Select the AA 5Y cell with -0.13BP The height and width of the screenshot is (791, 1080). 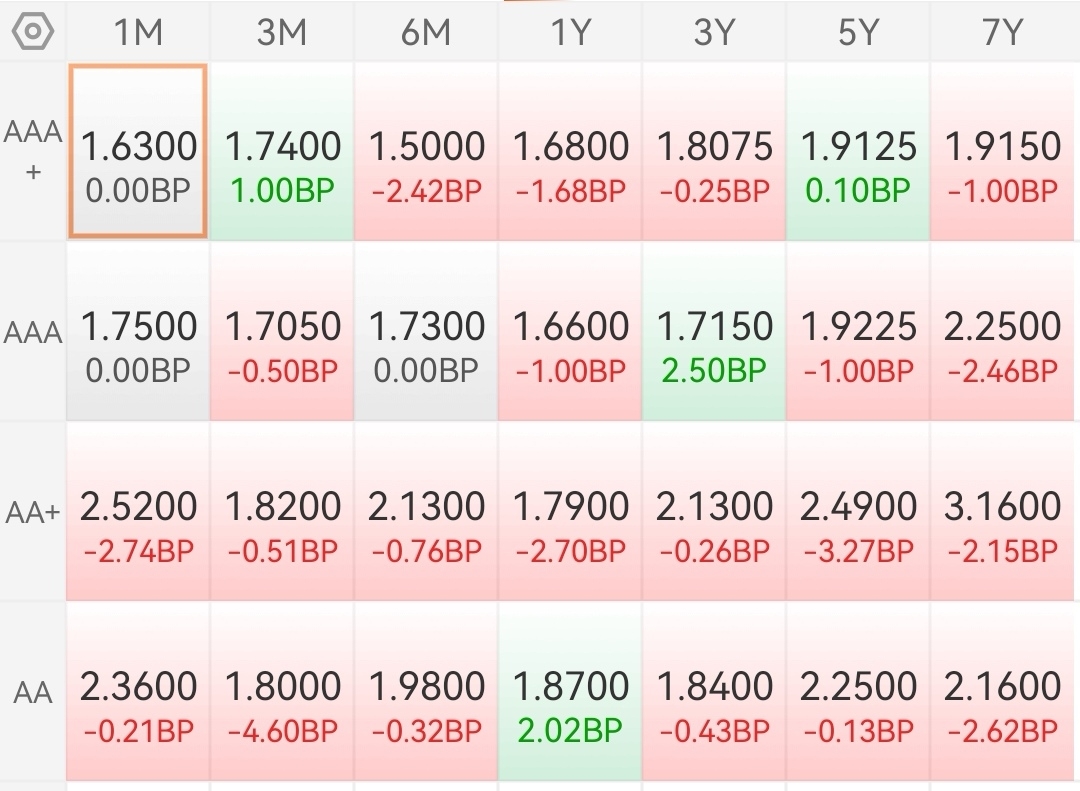pos(858,692)
